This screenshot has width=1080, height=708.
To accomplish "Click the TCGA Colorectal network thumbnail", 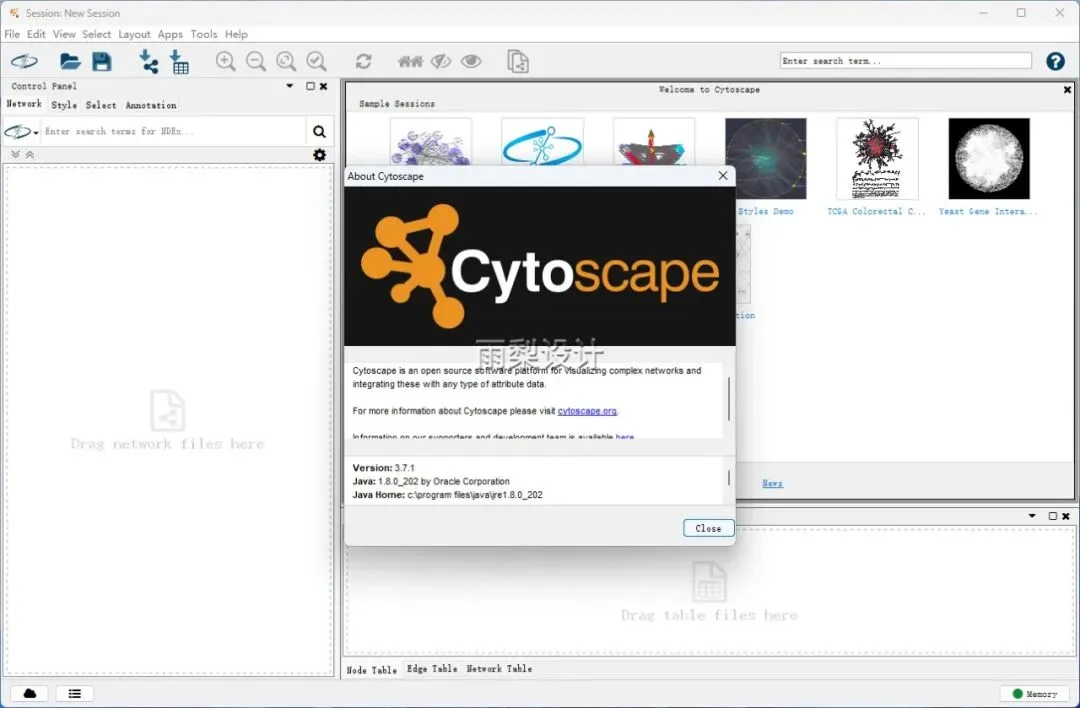I will [x=877, y=158].
